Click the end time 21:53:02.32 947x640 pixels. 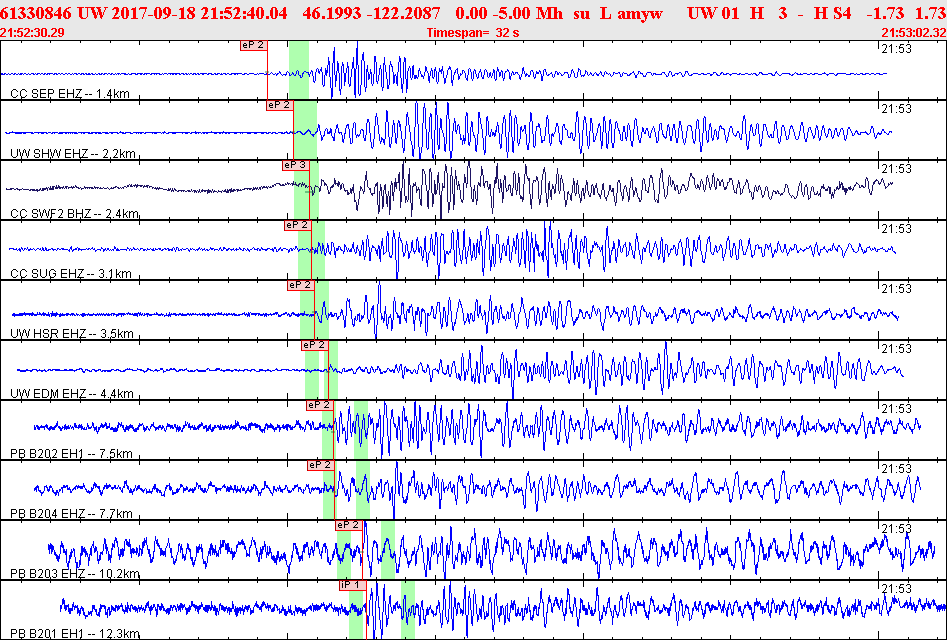click(x=914, y=33)
